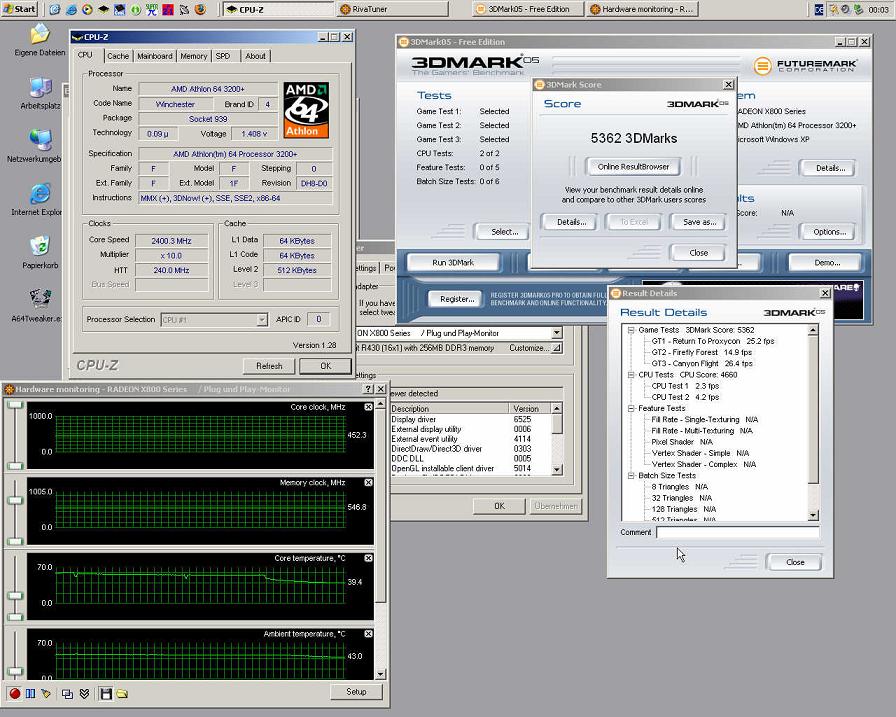Click Setup in Hardware monitoring window

pyautogui.click(x=356, y=692)
